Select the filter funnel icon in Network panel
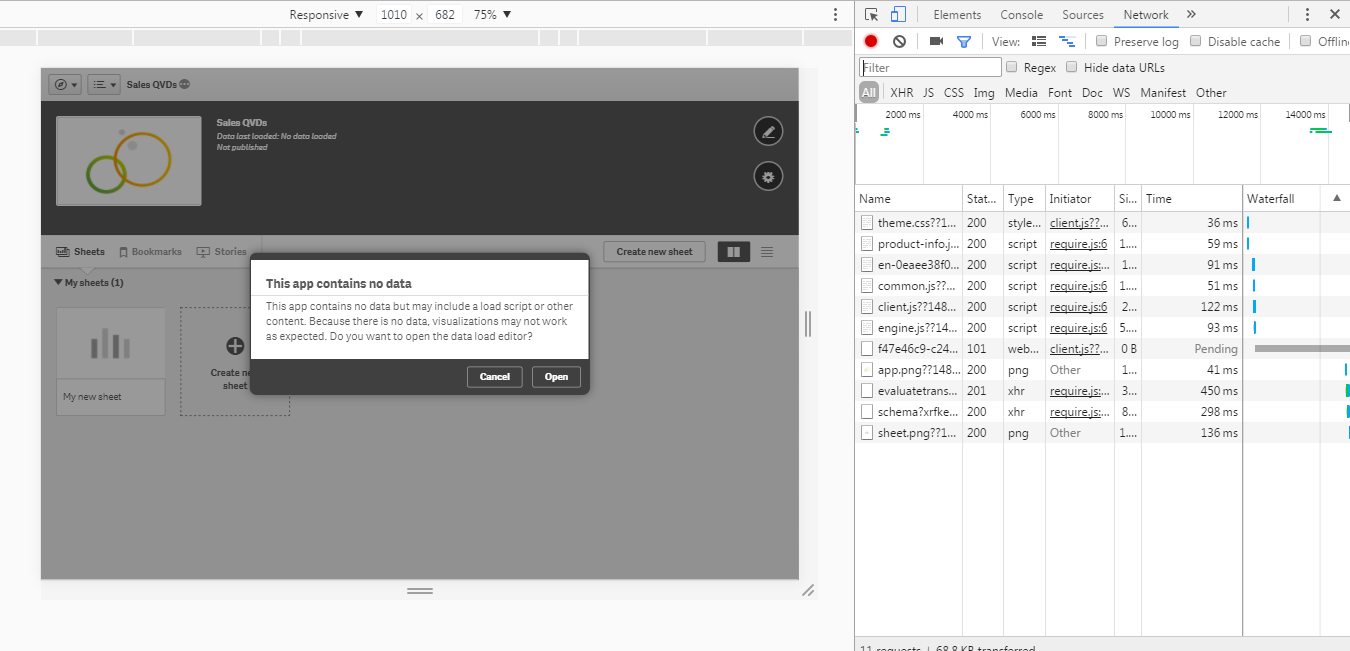The height and width of the screenshot is (651, 1350). coord(963,41)
